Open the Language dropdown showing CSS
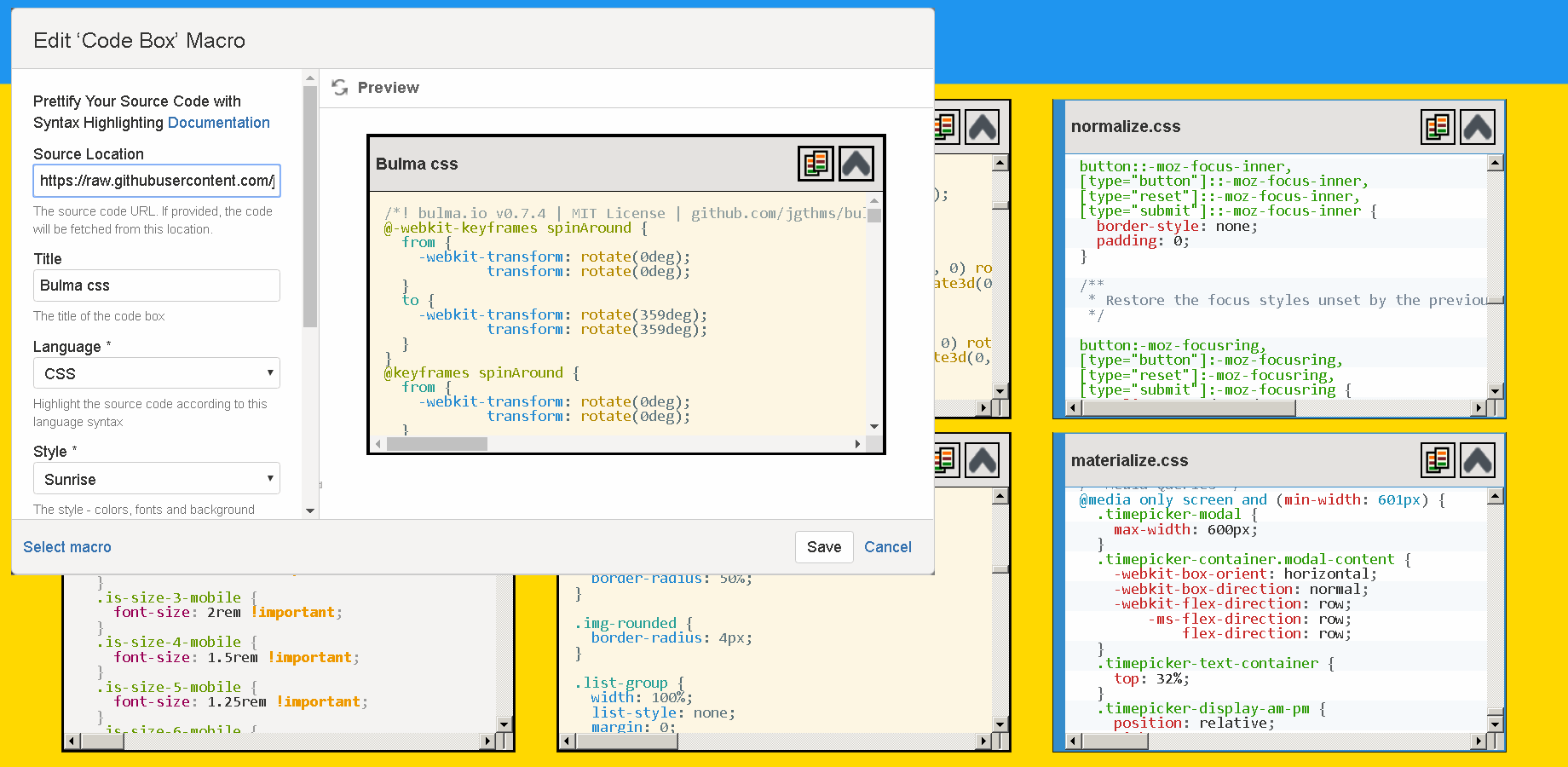This screenshot has height=767, width=1568. [157, 373]
